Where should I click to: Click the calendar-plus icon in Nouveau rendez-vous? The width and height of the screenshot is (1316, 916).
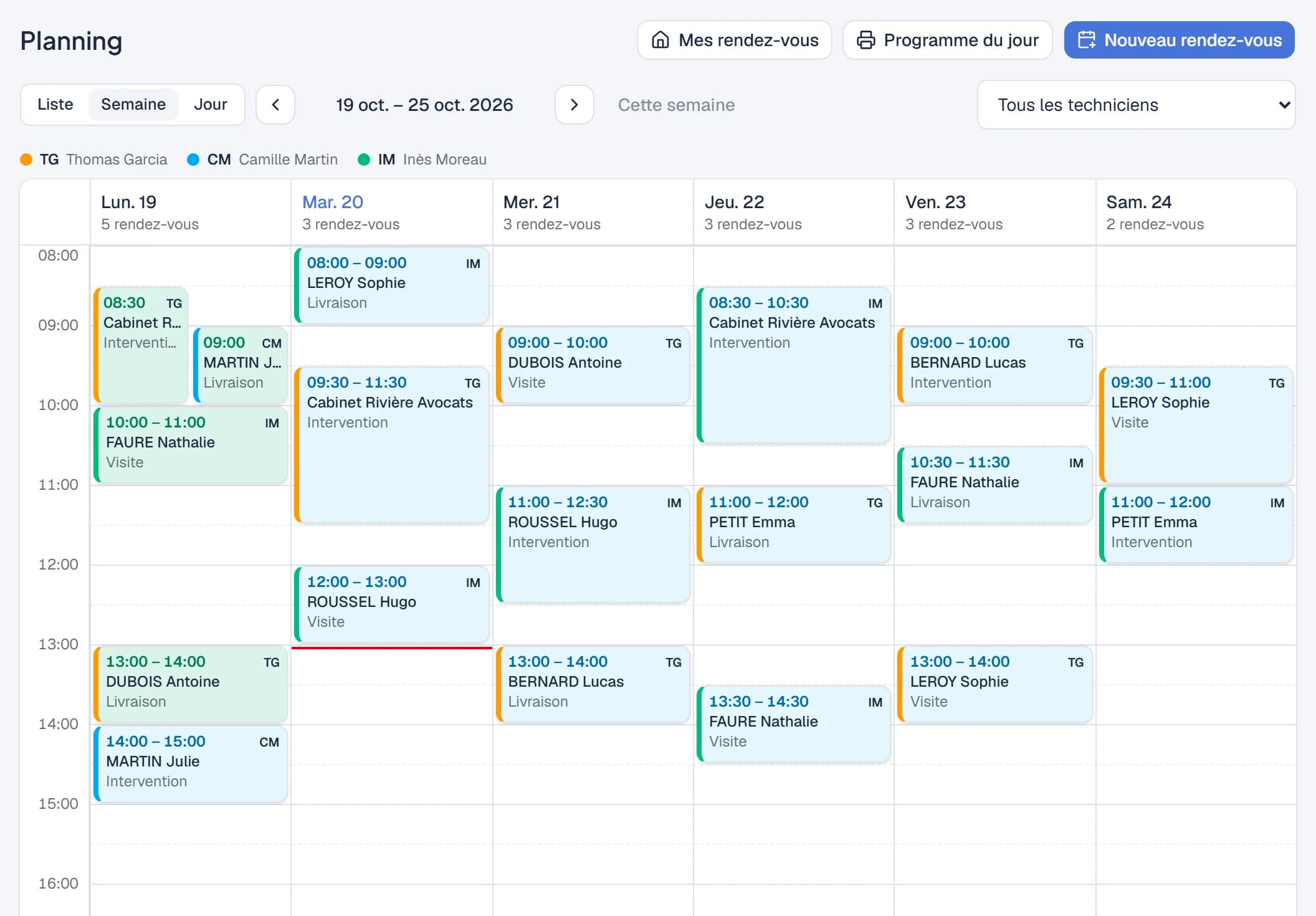click(x=1087, y=40)
